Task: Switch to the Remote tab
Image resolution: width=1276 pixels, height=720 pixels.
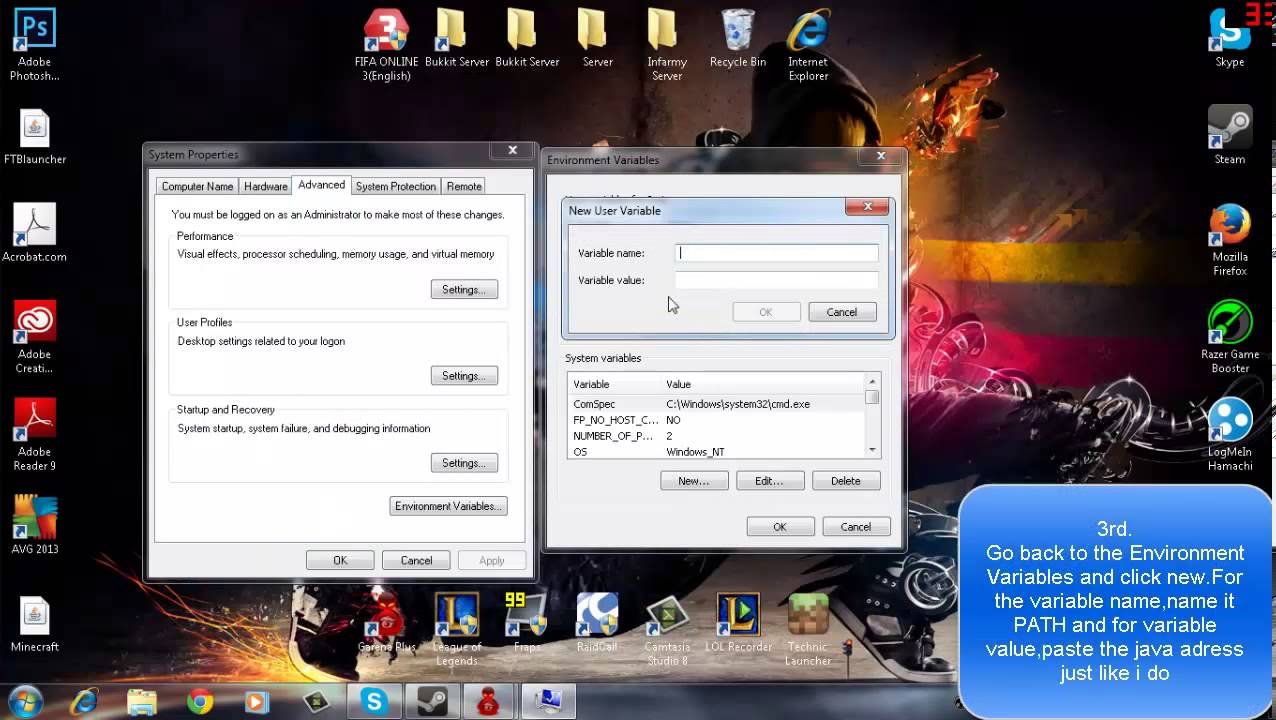Action: pyautogui.click(x=464, y=187)
